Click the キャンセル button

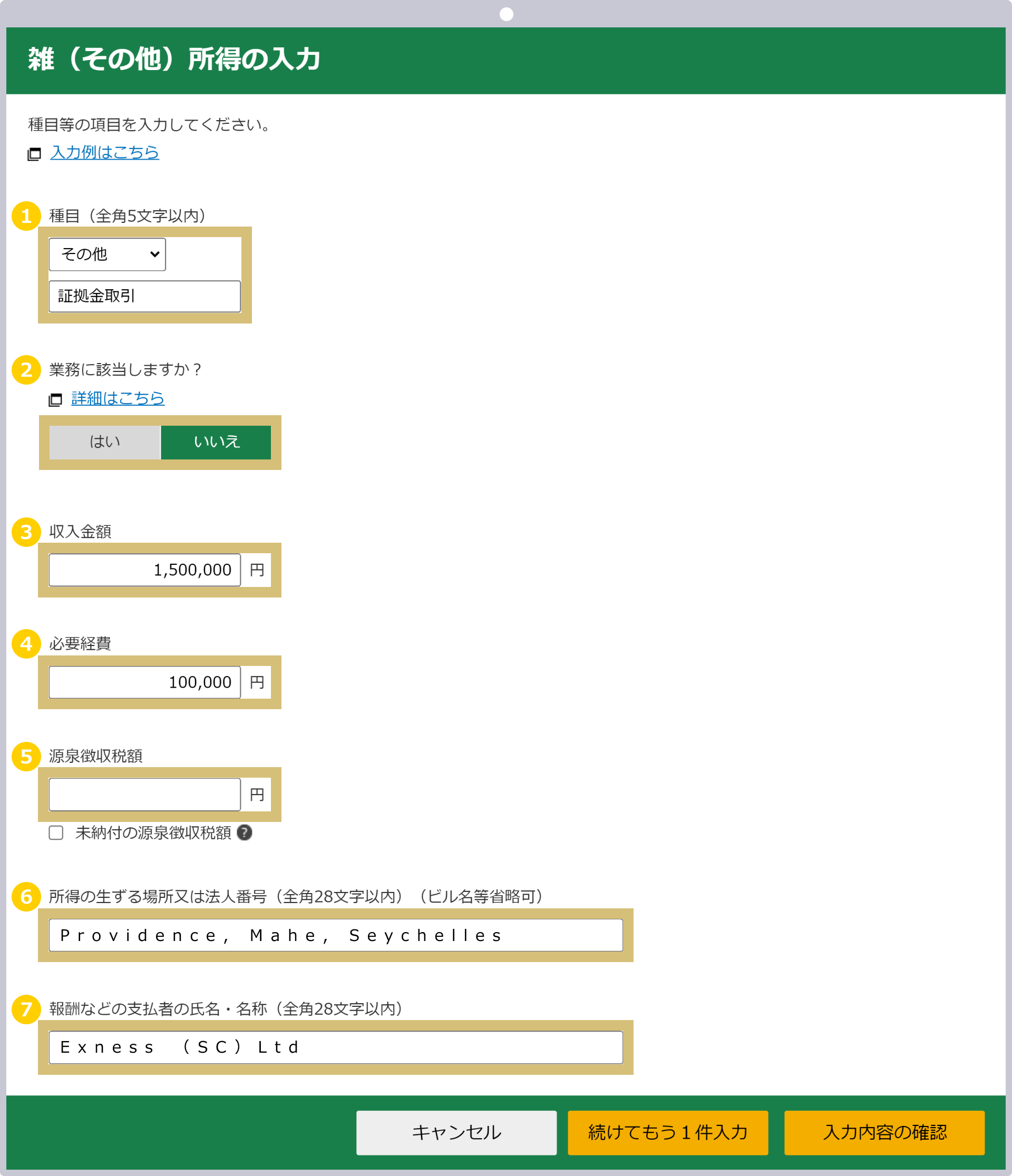point(456,1133)
